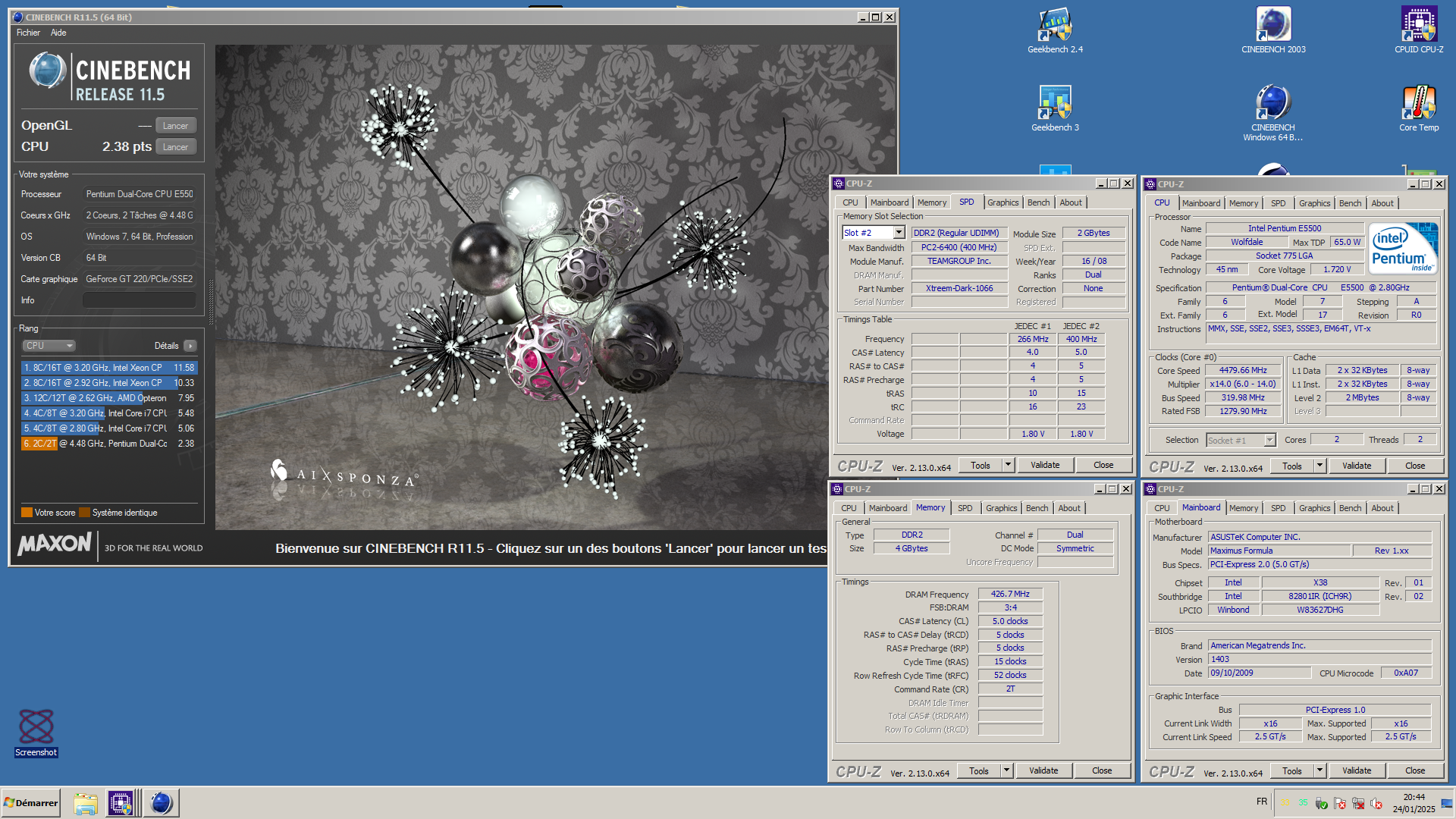
Task: Select ranking row 4C/8T @ 3.20 GHz Core i7
Action: click(109, 413)
